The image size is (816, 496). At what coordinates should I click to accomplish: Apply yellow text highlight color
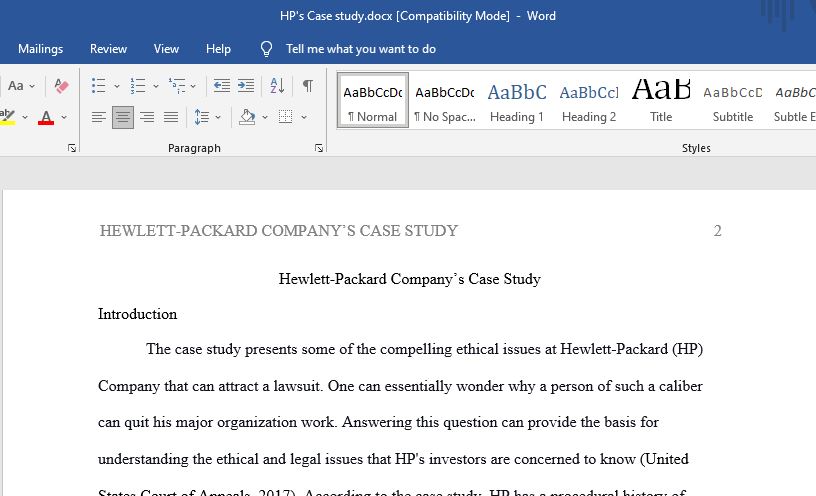(7, 117)
